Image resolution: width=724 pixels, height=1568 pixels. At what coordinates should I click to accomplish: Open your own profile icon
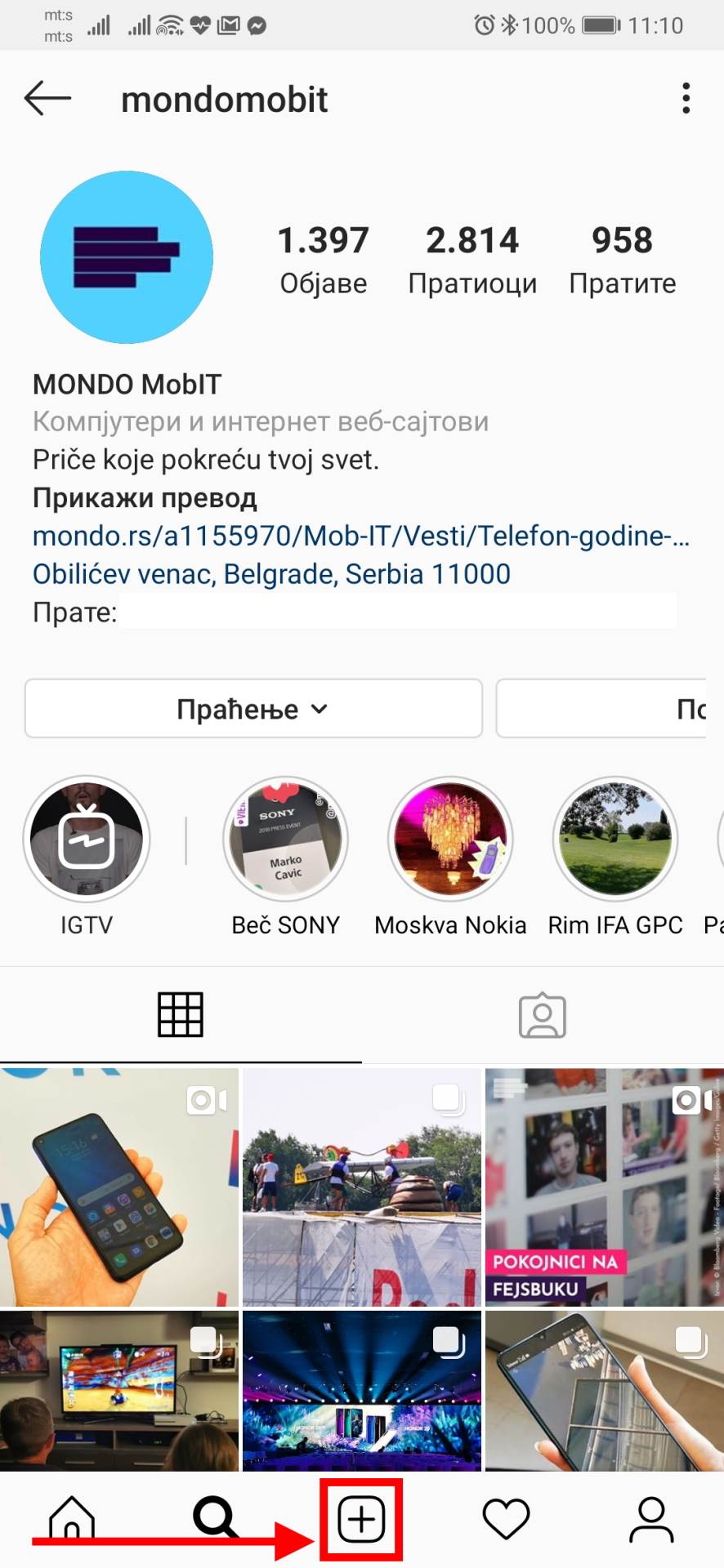[651, 1520]
